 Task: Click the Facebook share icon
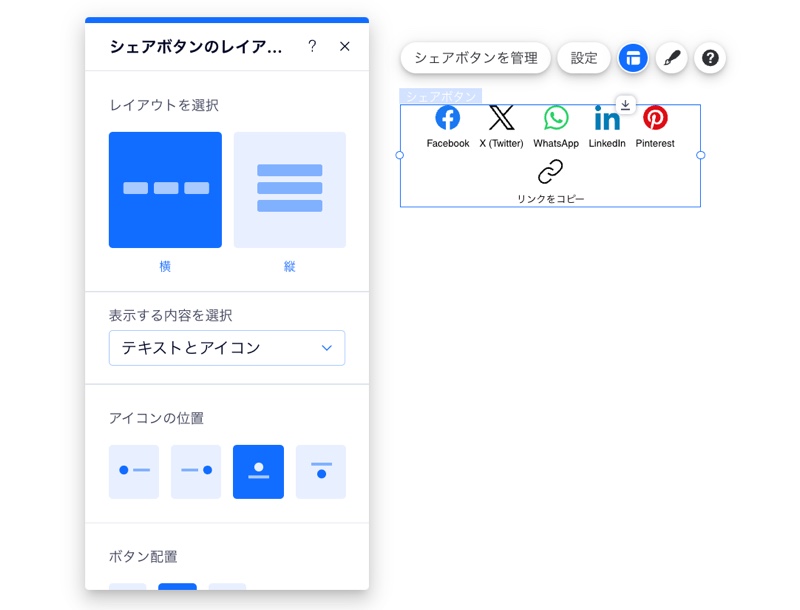(447, 118)
